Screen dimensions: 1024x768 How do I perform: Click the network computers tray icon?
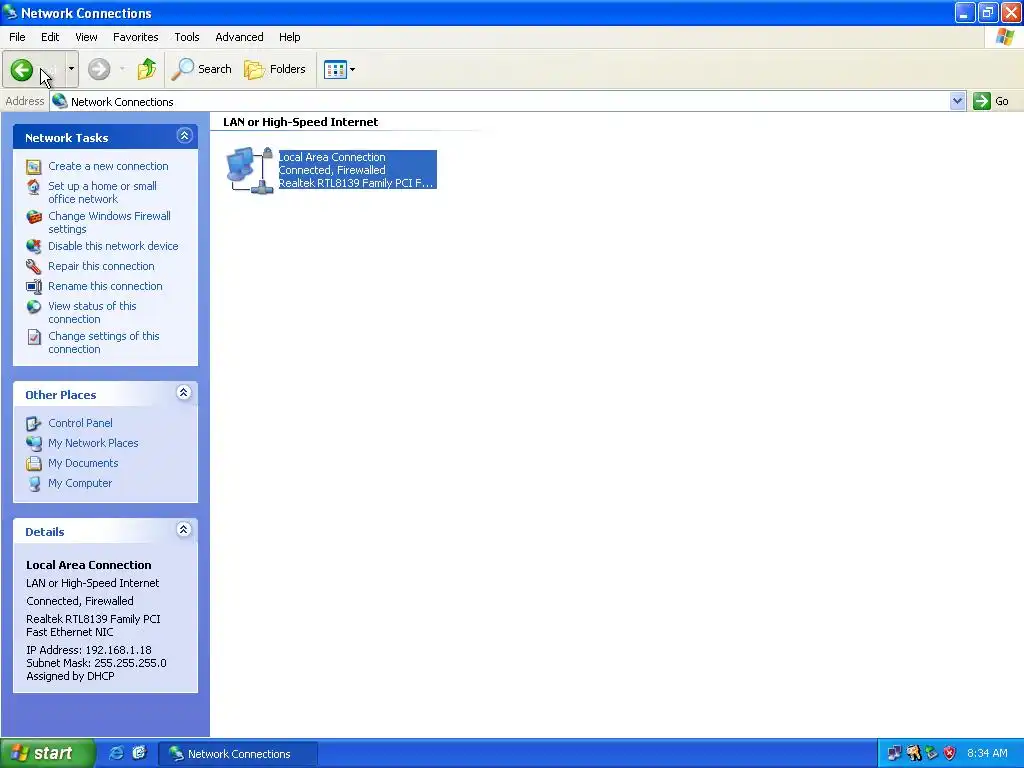click(894, 753)
